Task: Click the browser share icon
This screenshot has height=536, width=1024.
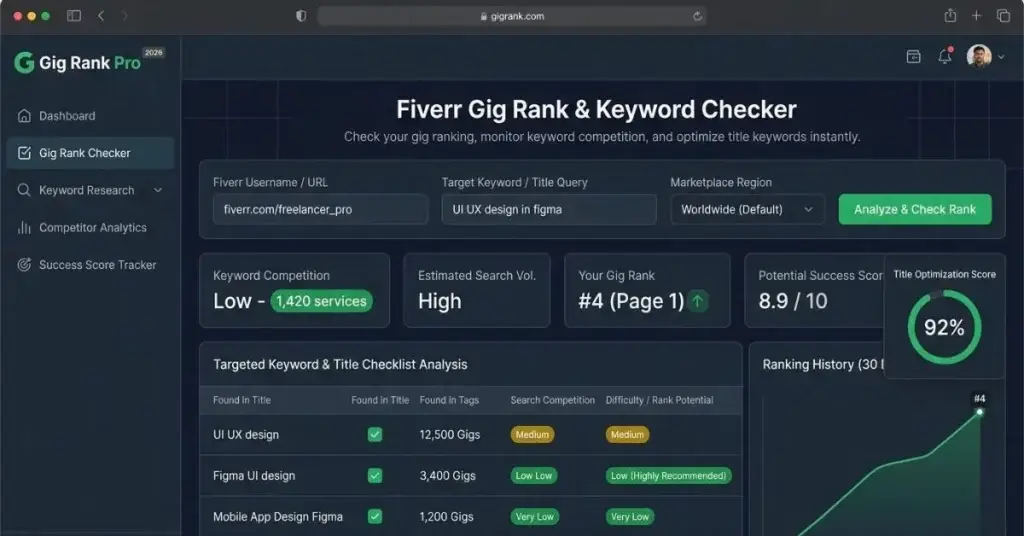Action: pos(950,16)
